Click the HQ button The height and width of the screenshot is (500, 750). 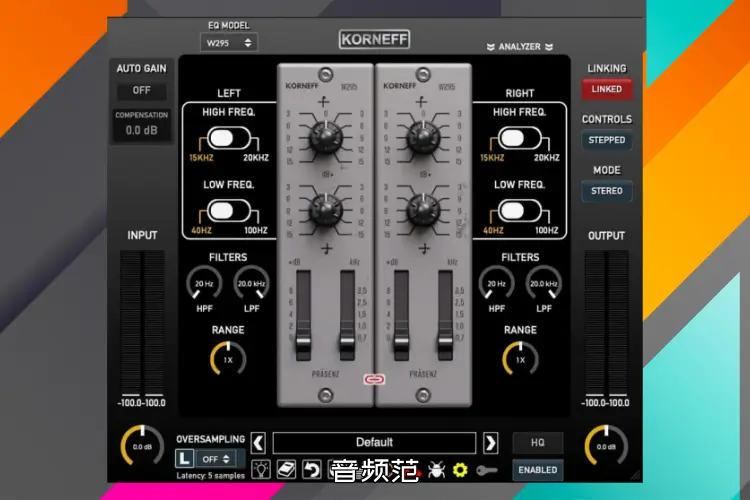(538, 443)
